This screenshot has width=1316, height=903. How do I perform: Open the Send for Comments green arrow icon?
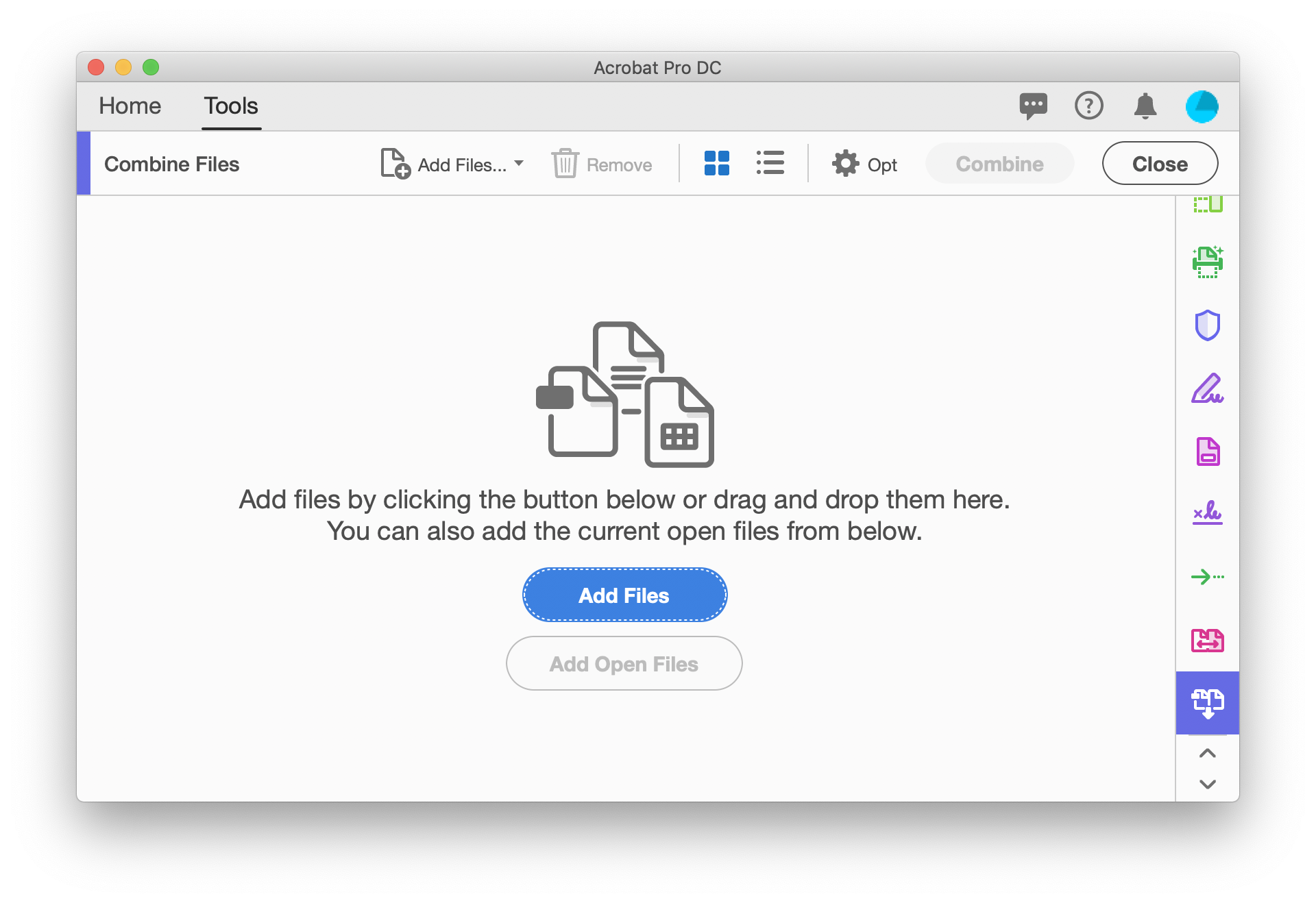(x=1207, y=577)
